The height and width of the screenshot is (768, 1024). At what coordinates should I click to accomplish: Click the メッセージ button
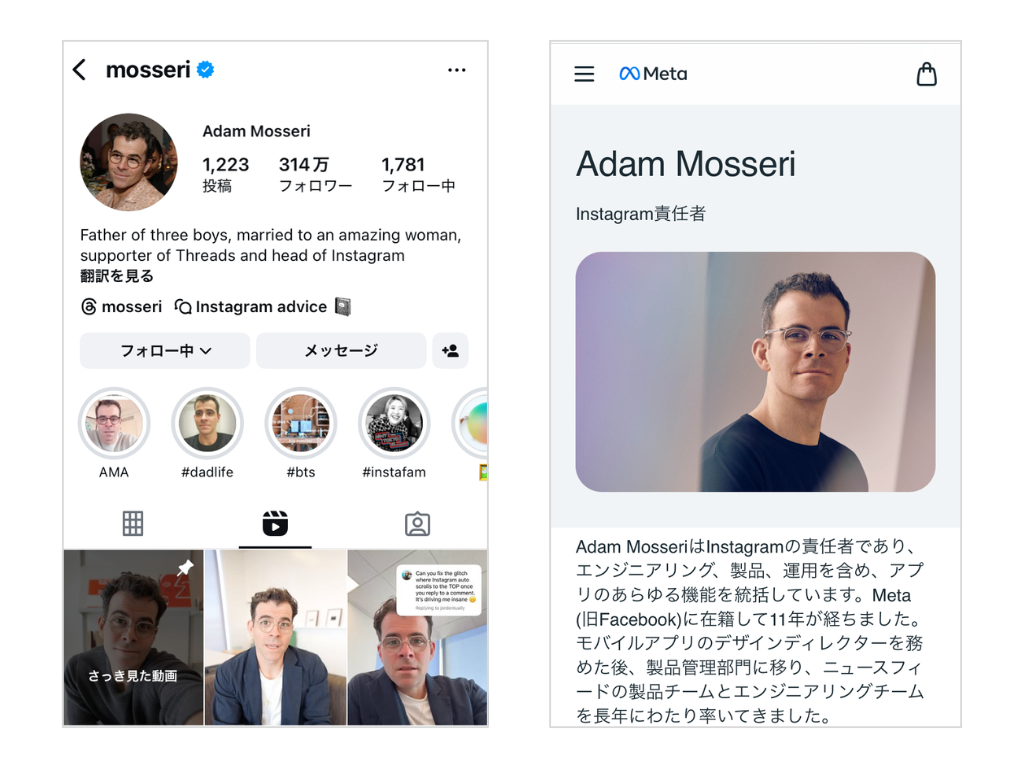click(341, 351)
